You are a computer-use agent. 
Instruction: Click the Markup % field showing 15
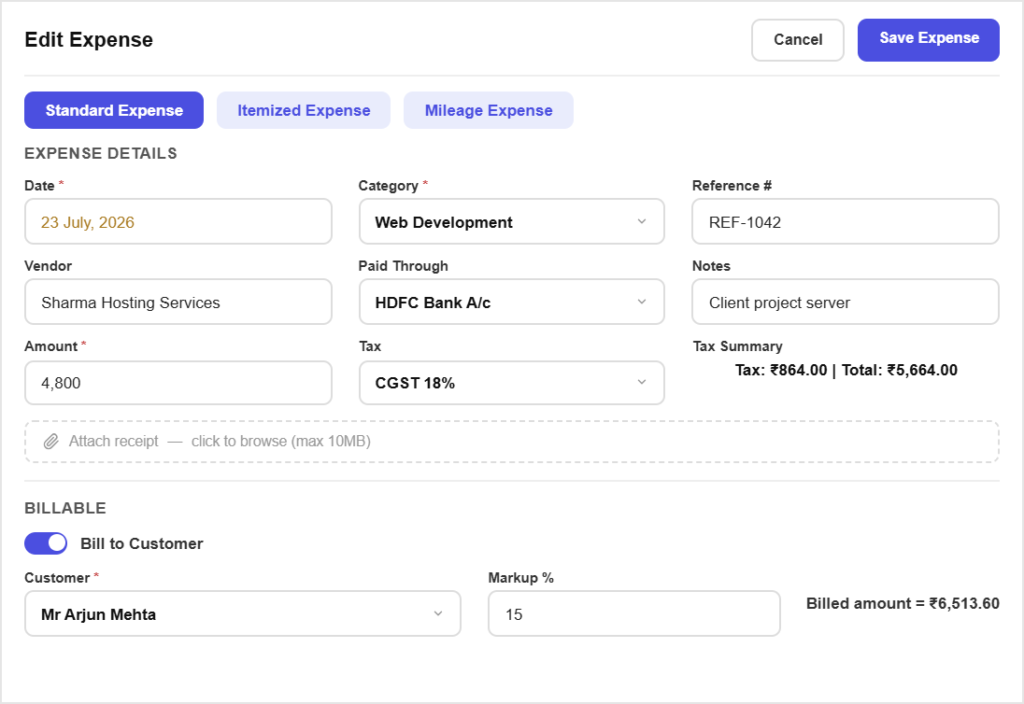(x=633, y=614)
